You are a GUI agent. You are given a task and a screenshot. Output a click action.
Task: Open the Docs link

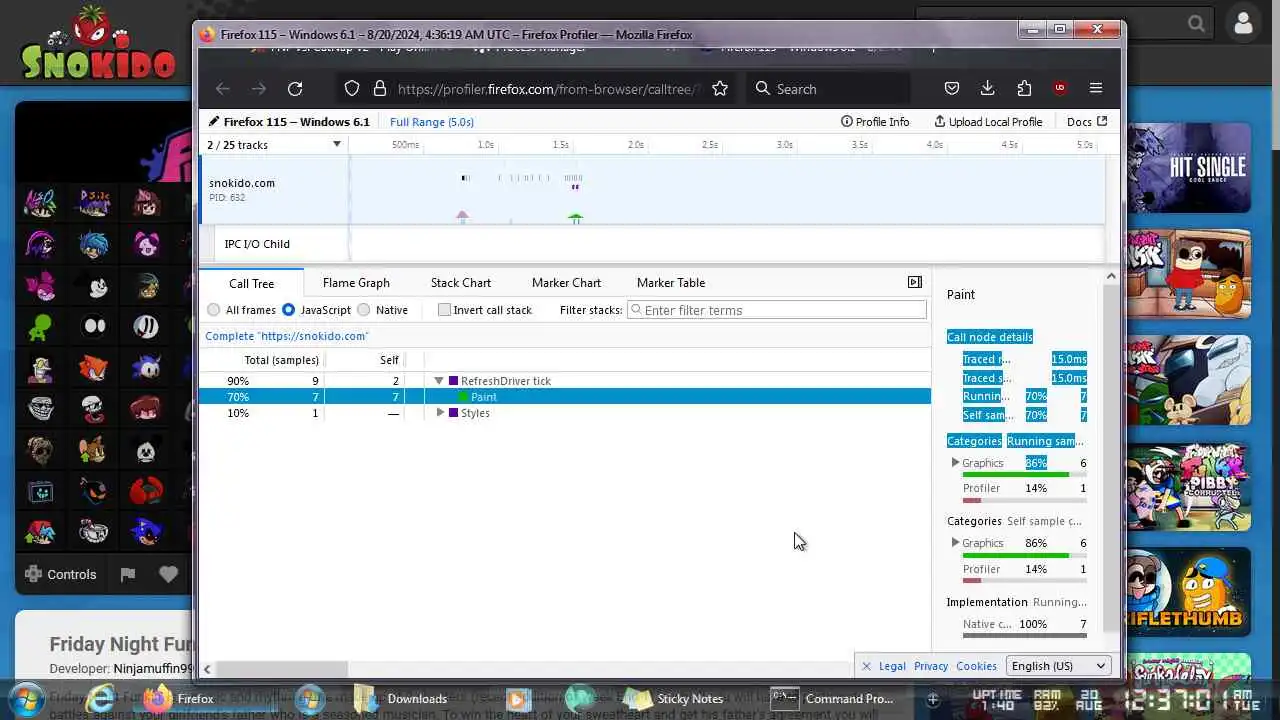(1087, 122)
